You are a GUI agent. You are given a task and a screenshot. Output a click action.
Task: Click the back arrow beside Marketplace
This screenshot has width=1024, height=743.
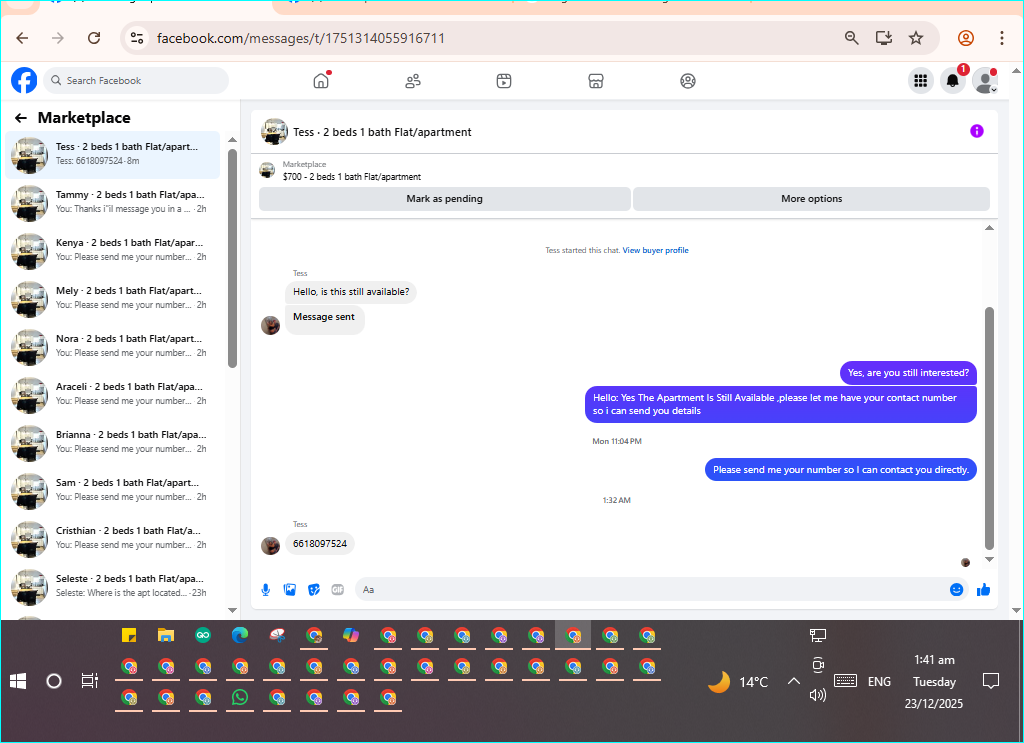pos(21,118)
